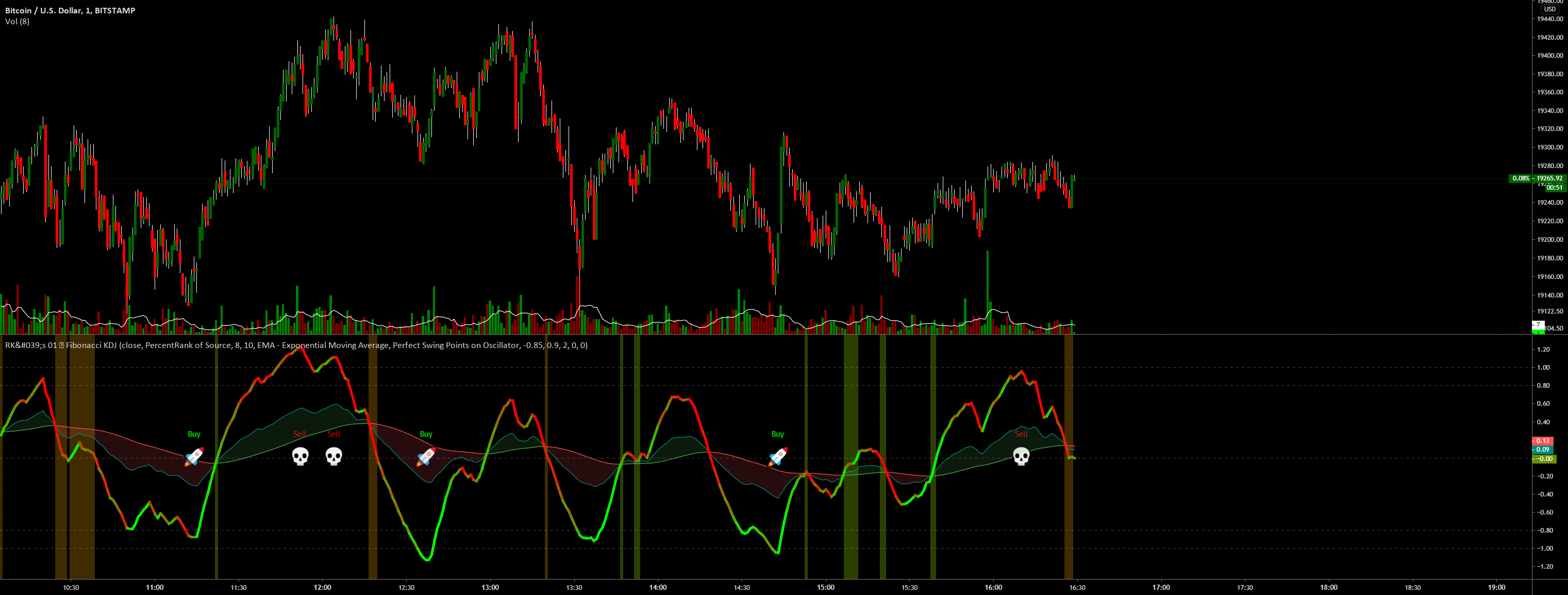
Task: Click the 11:00 time axis label
Action: coord(155,588)
